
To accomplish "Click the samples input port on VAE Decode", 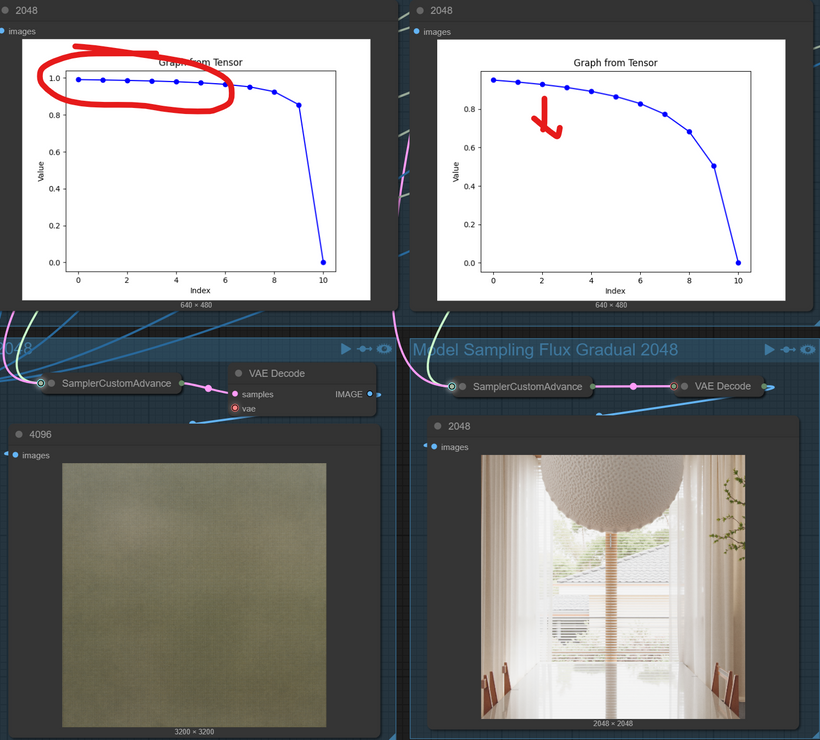I will 235,394.
